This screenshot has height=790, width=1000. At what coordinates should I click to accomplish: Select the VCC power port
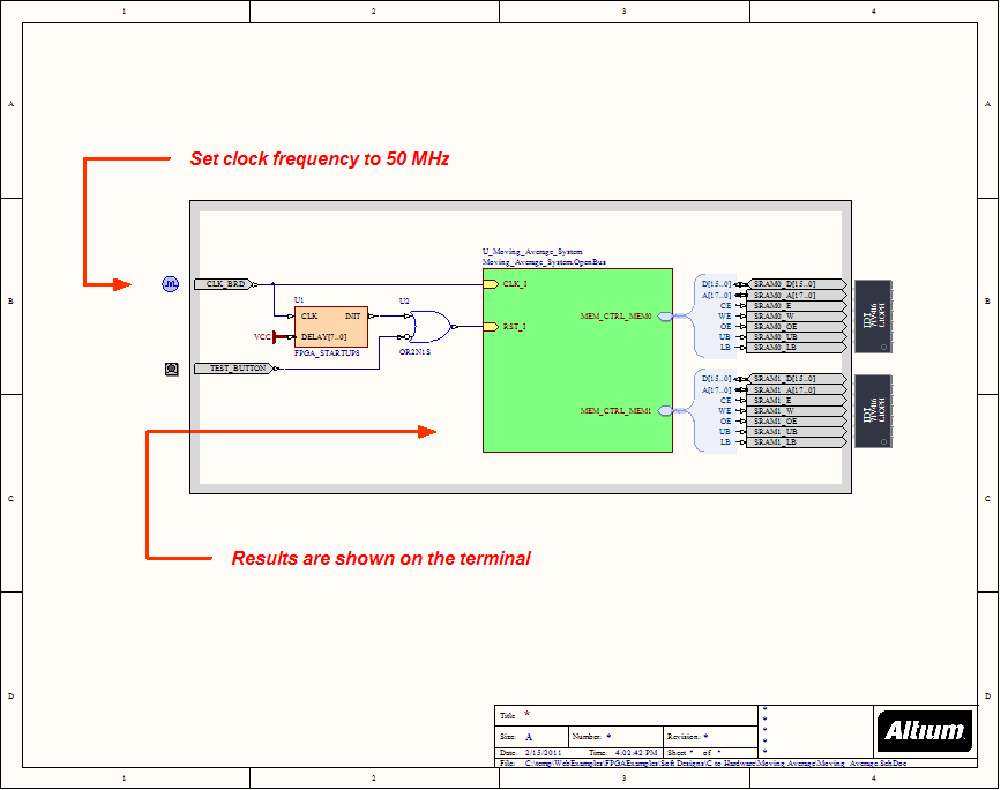pos(266,337)
